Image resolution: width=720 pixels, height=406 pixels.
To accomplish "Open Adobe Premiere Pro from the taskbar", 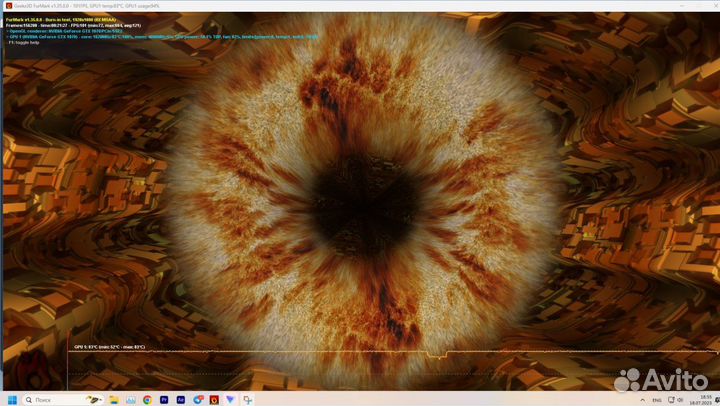I will point(164,399).
